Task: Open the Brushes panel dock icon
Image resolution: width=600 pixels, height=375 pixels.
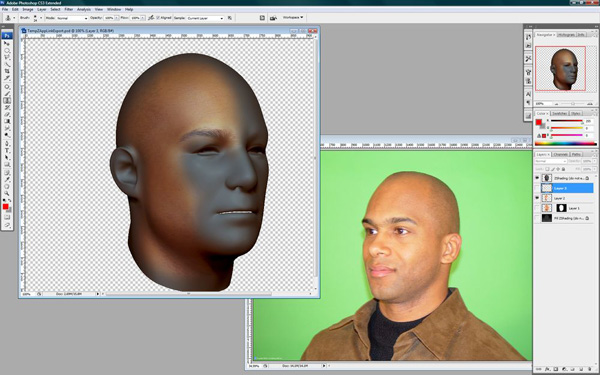Action: 528,72
